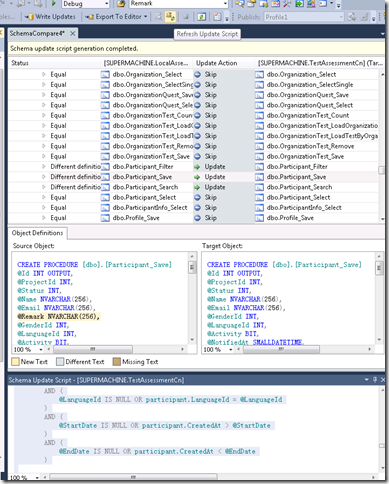
Task: Pin the Schema Update Script panel
Action: pos(375,380)
